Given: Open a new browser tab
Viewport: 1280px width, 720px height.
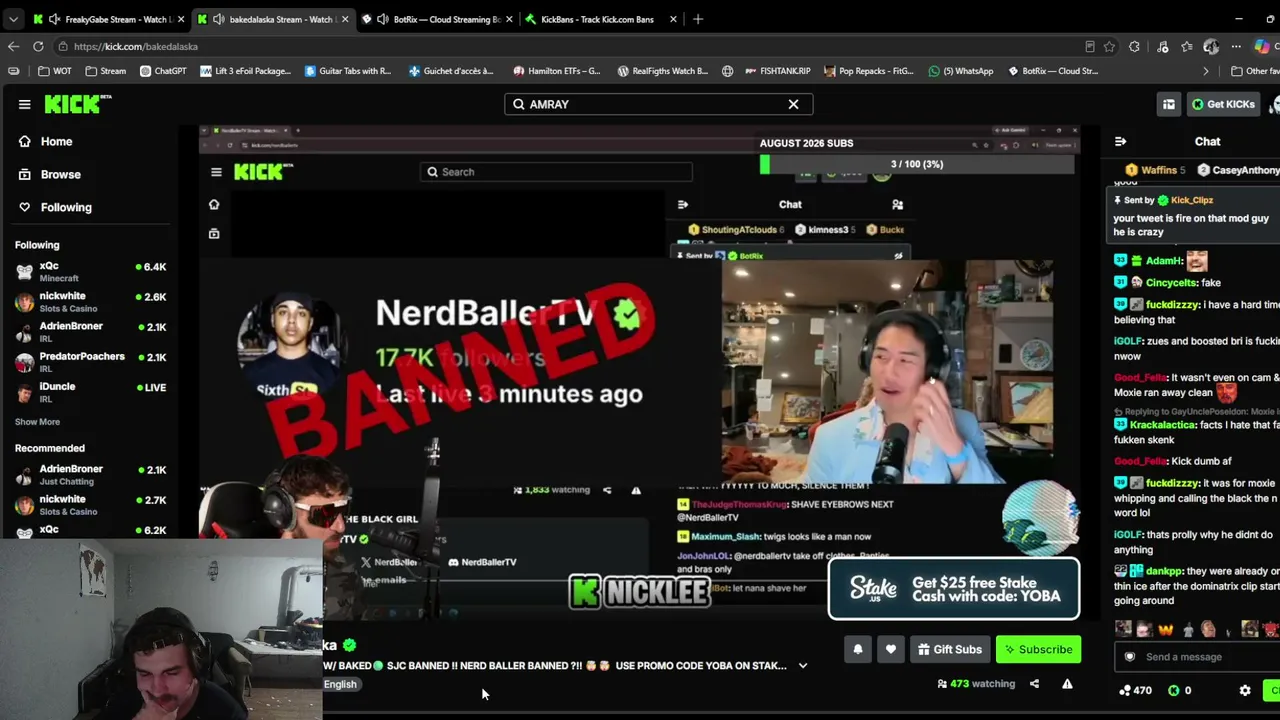Looking at the screenshot, I should [698, 19].
